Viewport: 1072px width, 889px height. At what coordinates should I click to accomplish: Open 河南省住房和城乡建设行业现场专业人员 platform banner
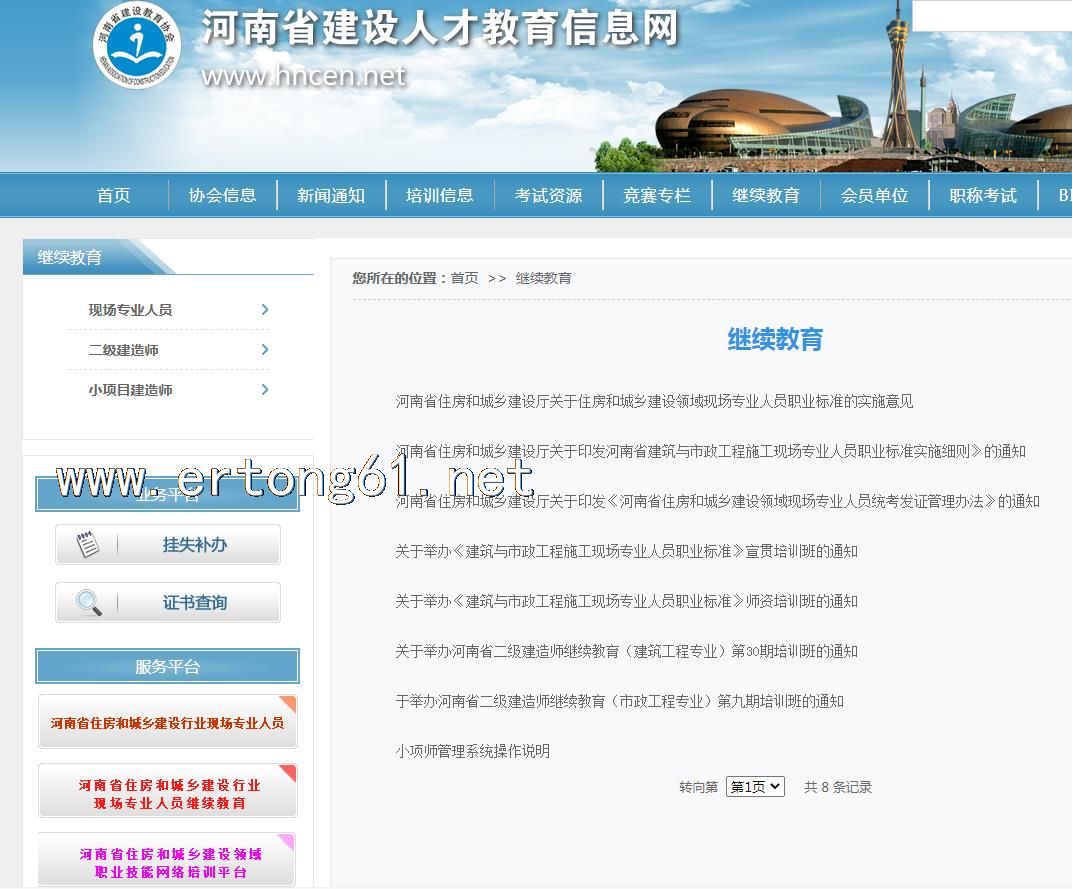pos(167,722)
